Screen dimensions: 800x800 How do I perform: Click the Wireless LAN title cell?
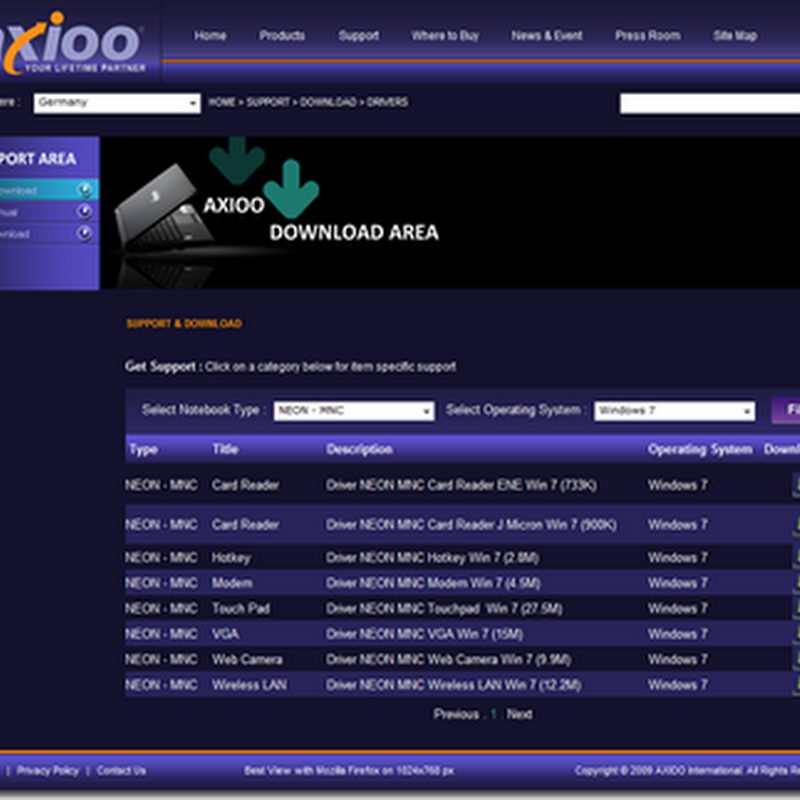point(249,685)
